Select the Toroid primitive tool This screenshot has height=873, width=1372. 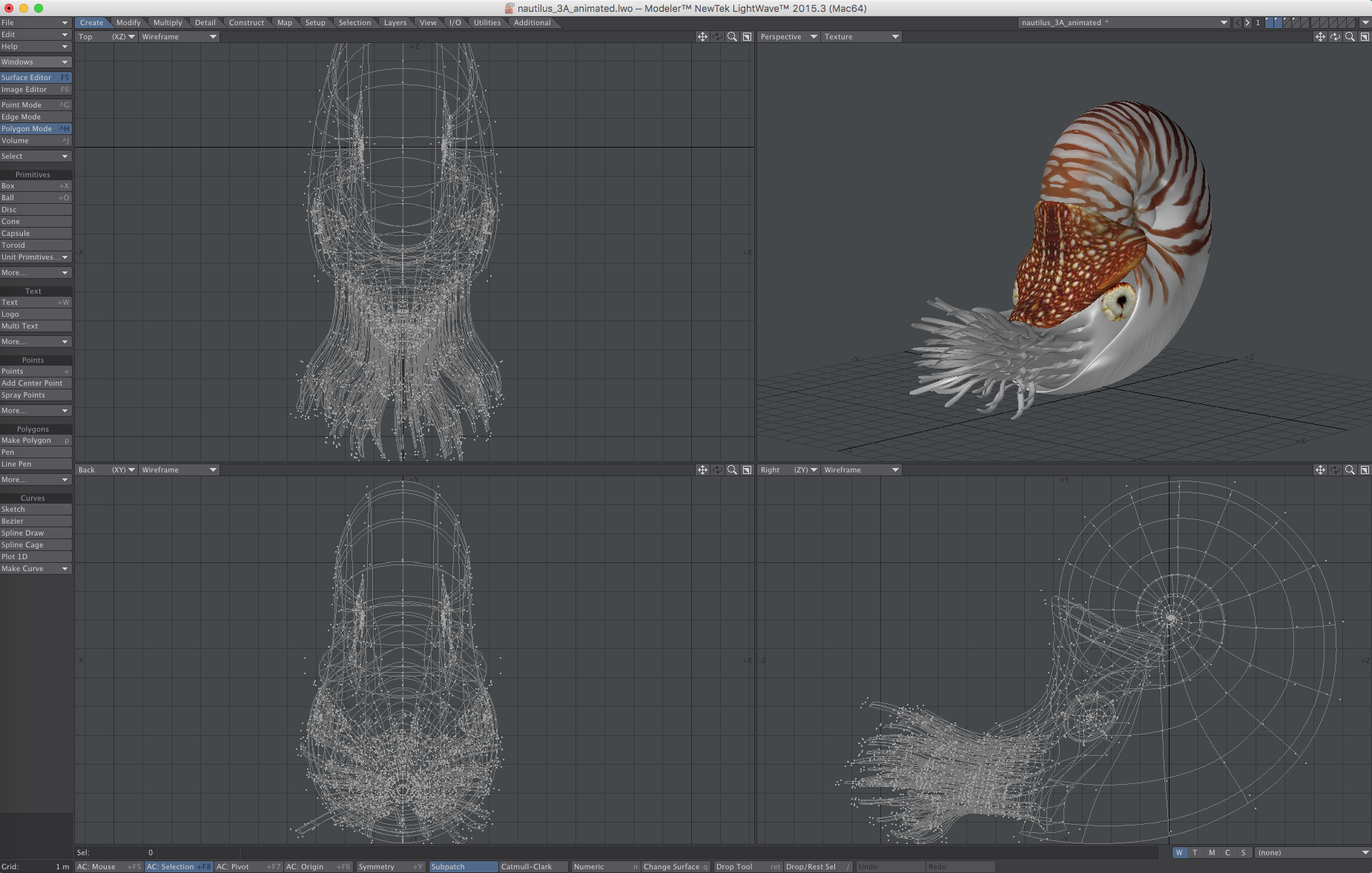(36, 245)
